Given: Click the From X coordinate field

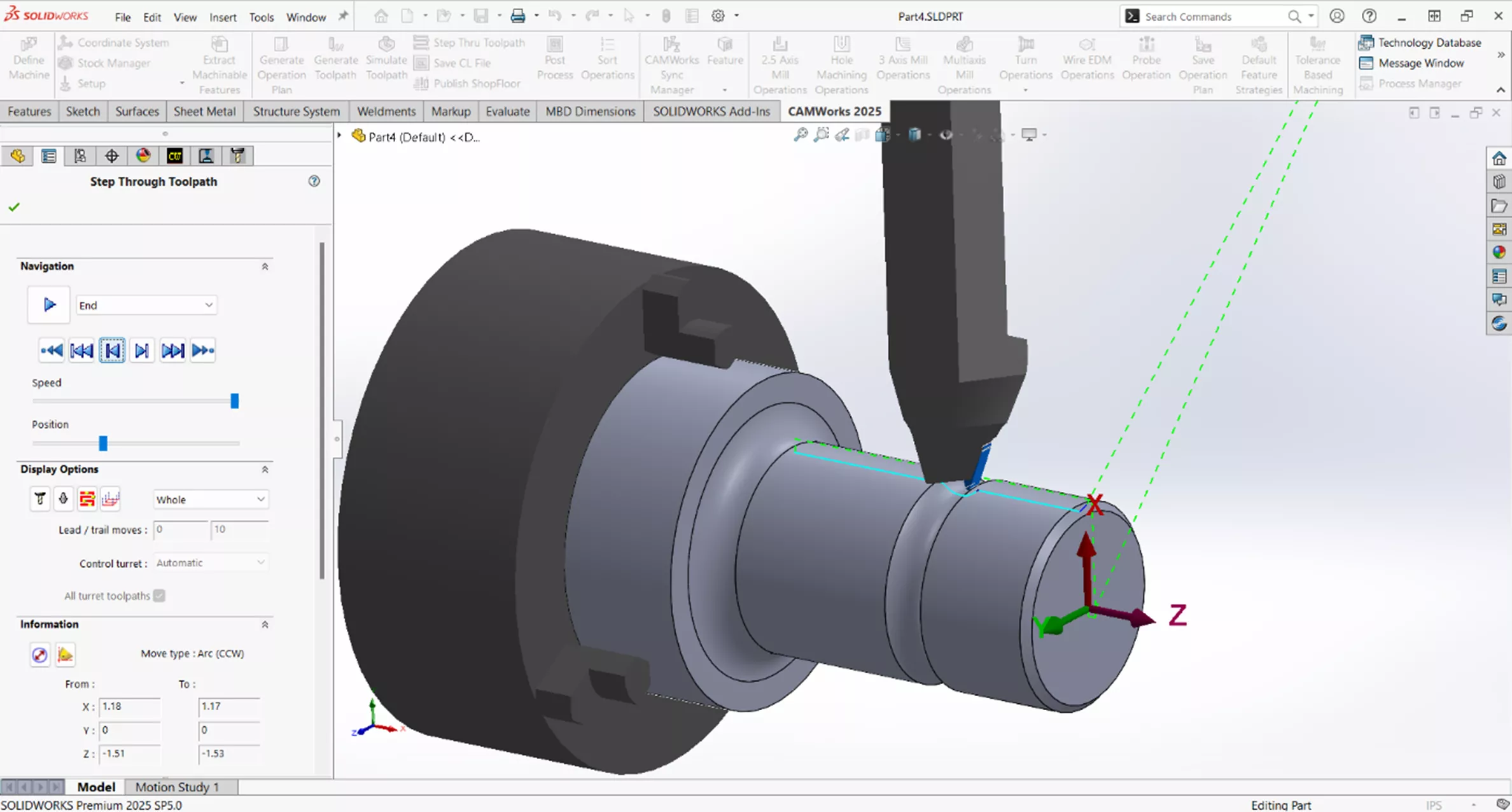Looking at the screenshot, I should [x=129, y=706].
